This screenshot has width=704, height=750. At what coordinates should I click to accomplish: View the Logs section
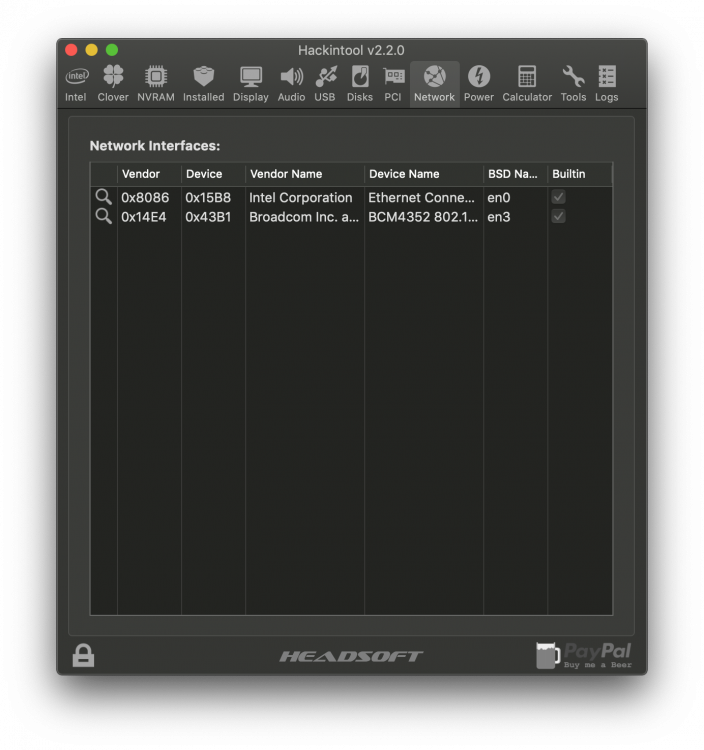pyautogui.click(x=607, y=84)
